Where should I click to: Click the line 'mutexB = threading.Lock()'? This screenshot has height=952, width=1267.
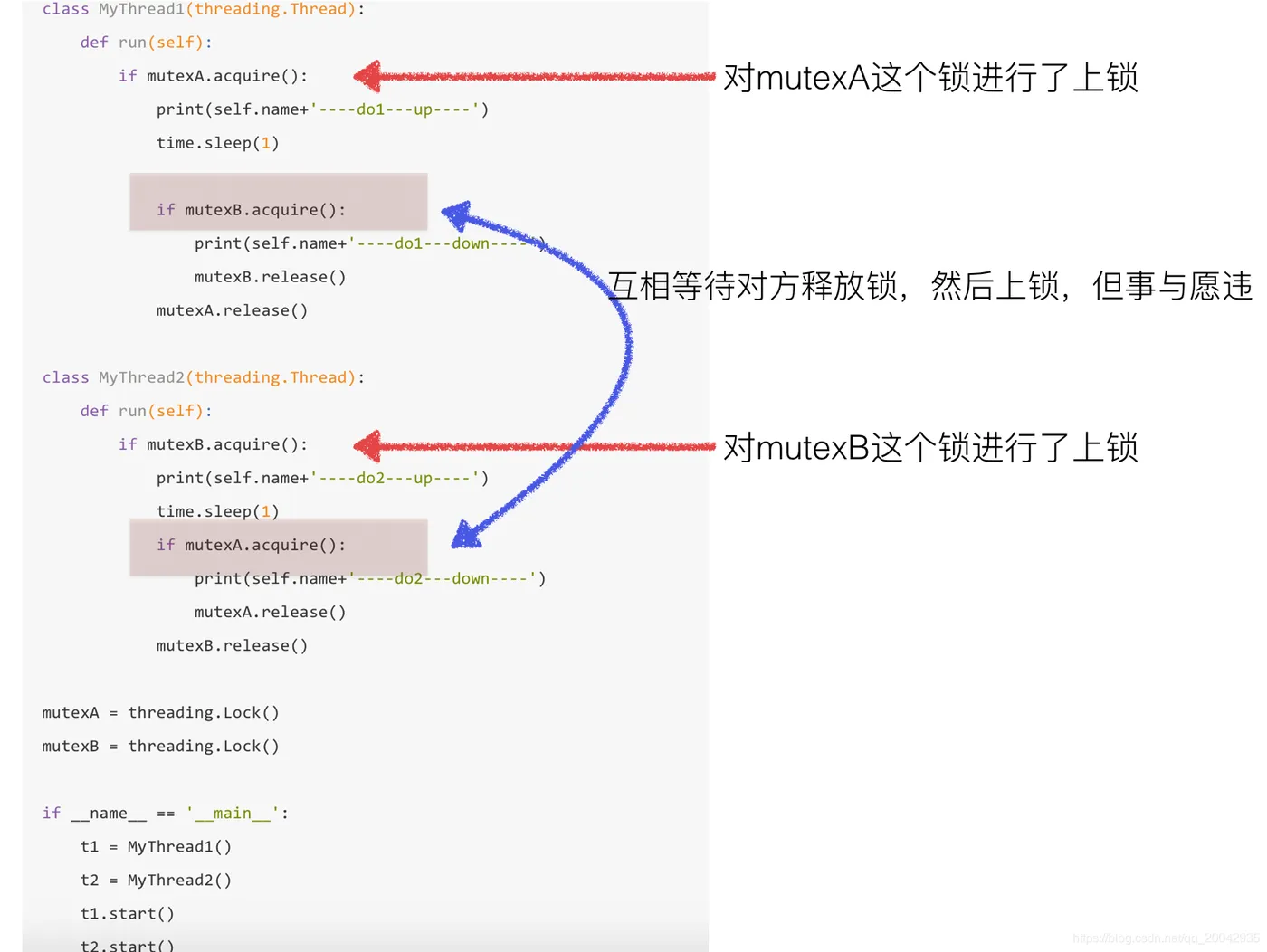click(160, 746)
